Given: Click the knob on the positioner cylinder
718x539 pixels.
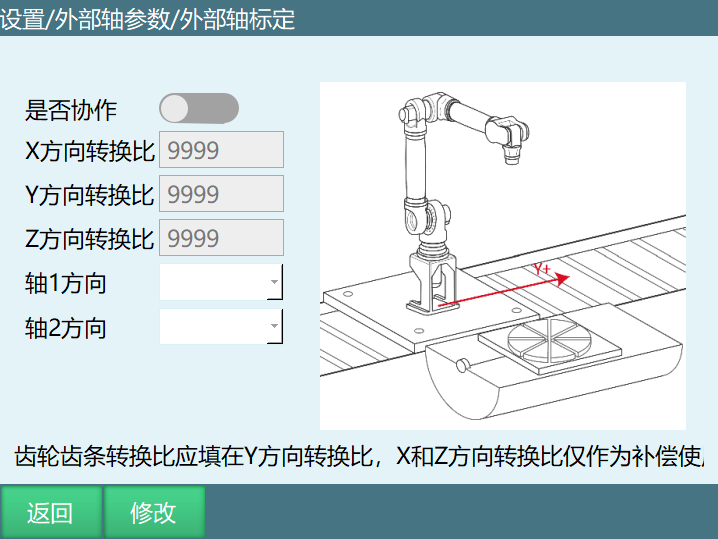Looking at the screenshot, I should (462, 365).
